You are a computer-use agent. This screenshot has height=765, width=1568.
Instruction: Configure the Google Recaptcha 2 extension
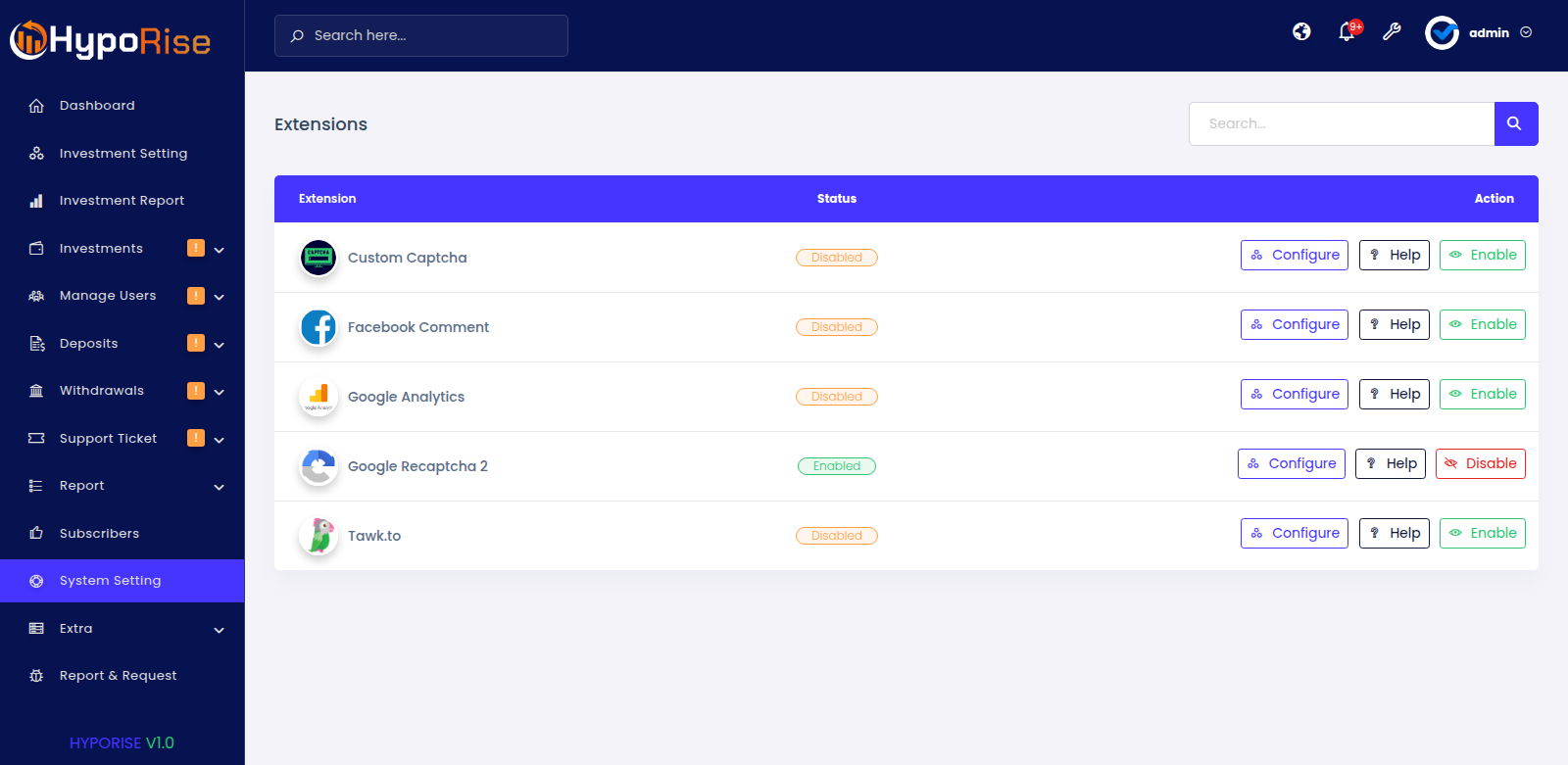1291,463
